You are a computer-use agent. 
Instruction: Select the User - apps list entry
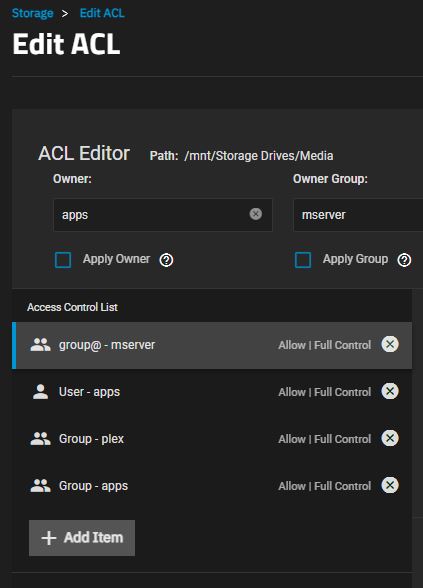212,392
